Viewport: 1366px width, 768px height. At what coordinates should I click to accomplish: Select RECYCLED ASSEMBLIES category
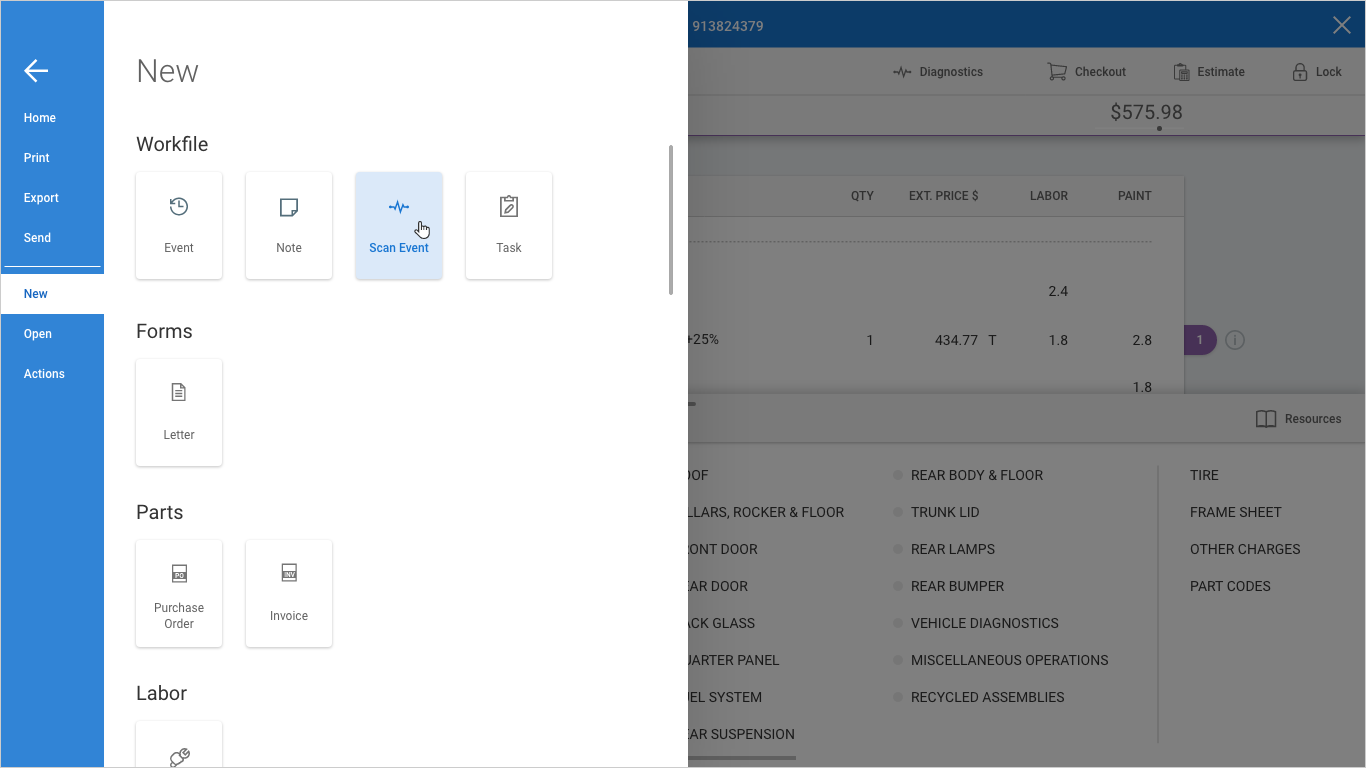click(x=987, y=697)
